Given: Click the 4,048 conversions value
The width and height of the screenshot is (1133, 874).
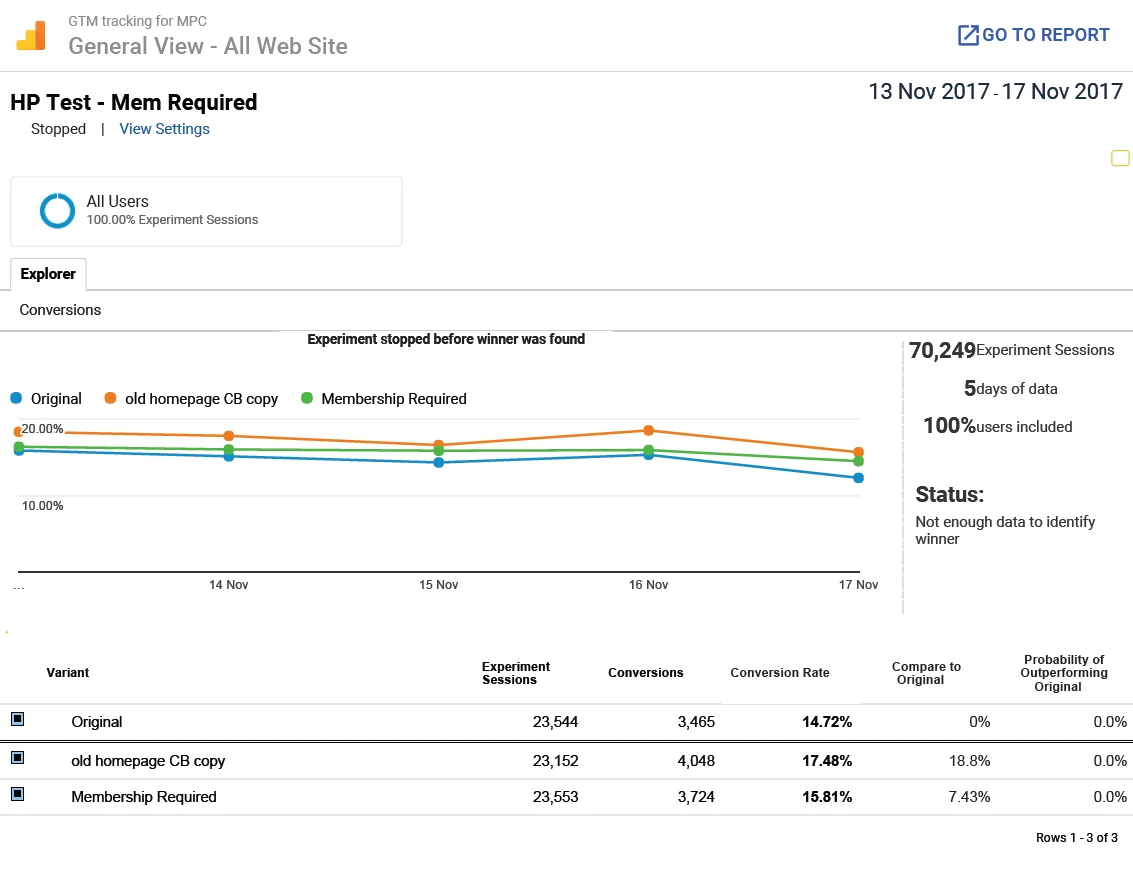Looking at the screenshot, I should click(x=696, y=761).
